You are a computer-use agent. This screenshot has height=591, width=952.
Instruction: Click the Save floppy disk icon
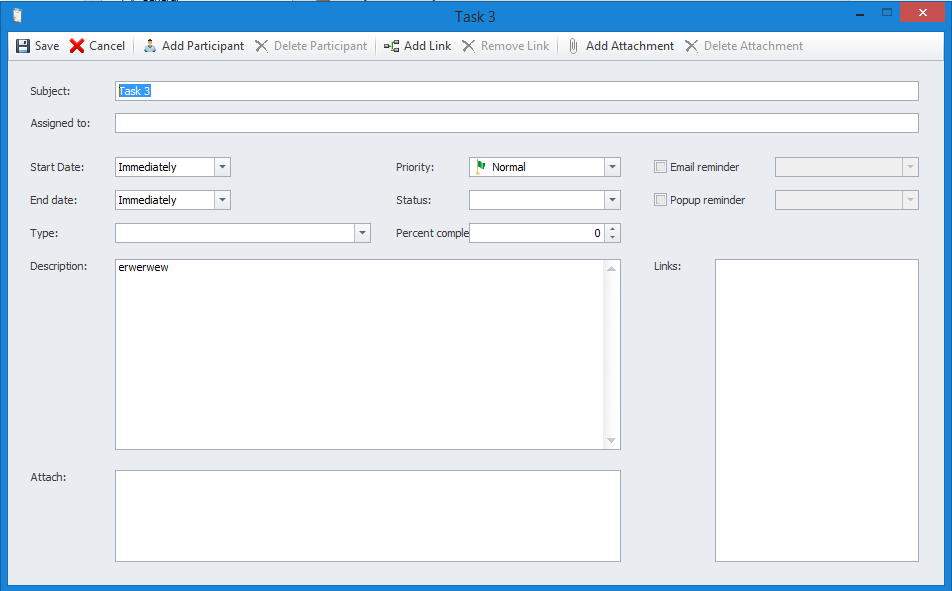tap(23, 46)
